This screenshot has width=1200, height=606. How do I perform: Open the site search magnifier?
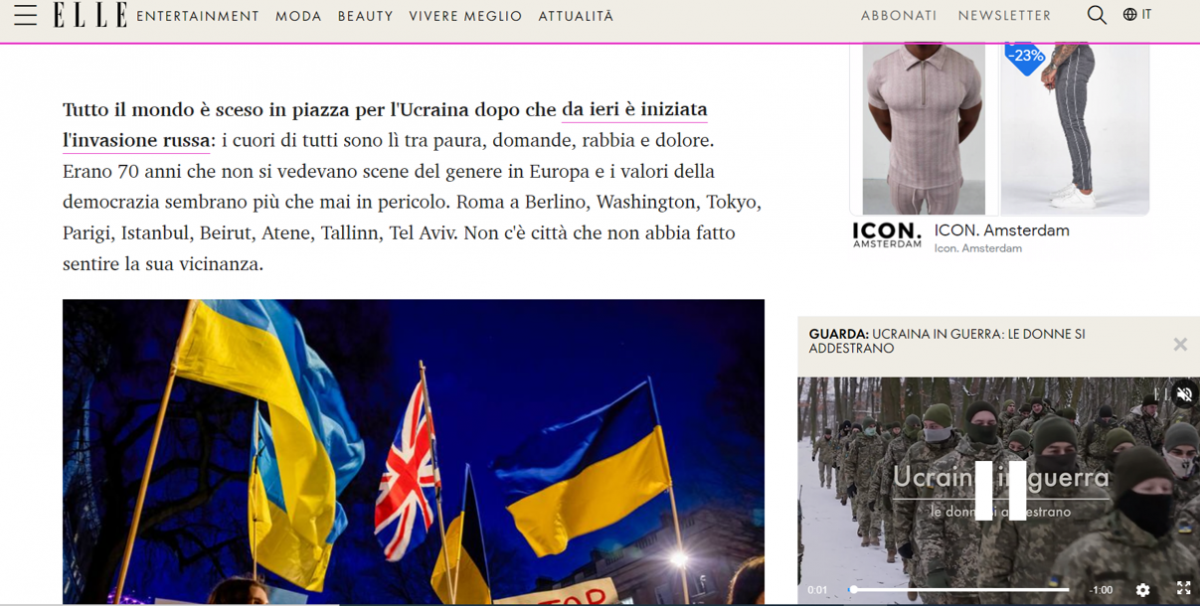(x=1097, y=15)
